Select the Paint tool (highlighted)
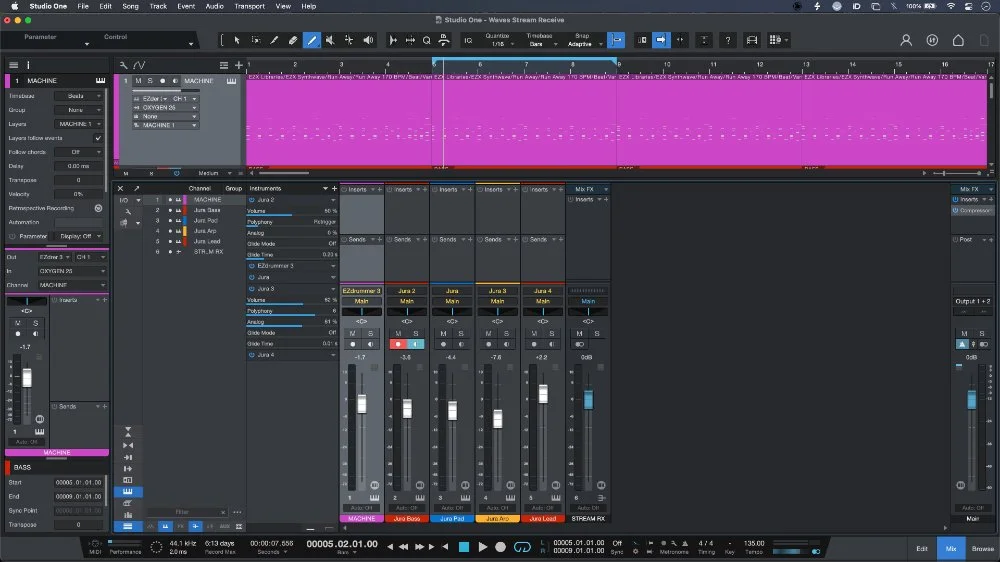 point(311,40)
